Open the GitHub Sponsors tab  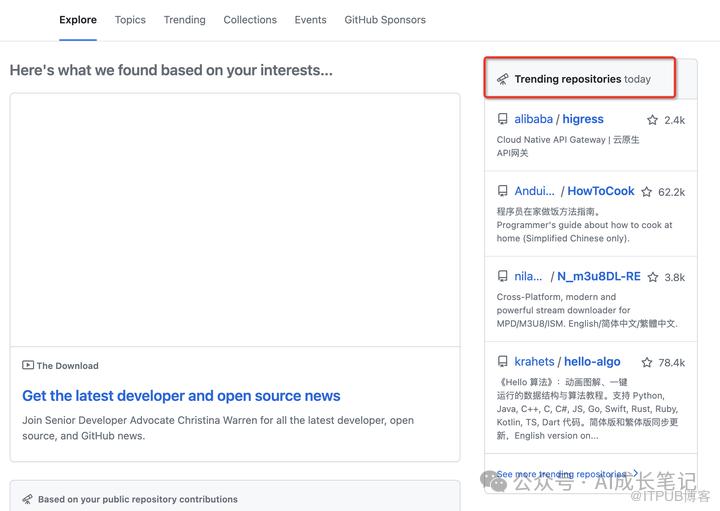[x=385, y=20]
